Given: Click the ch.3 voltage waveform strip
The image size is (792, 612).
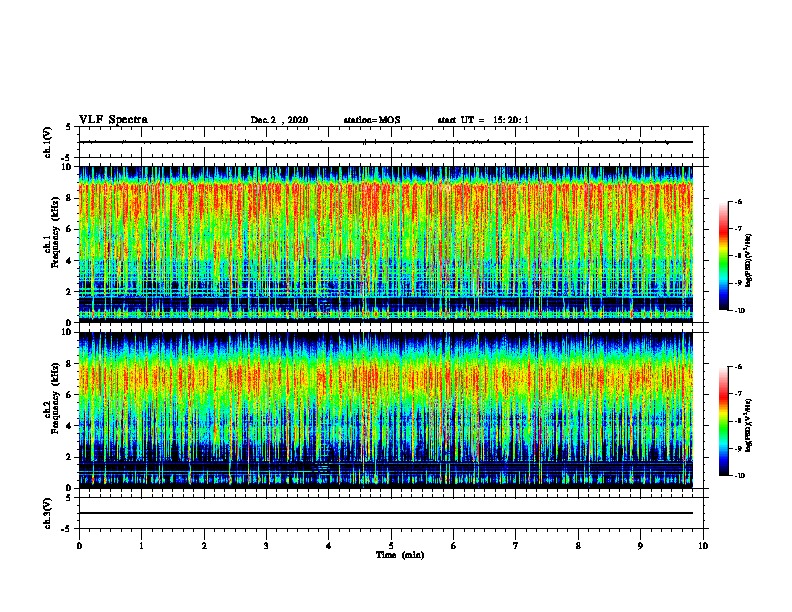Looking at the screenshot, I should point(391,513).
